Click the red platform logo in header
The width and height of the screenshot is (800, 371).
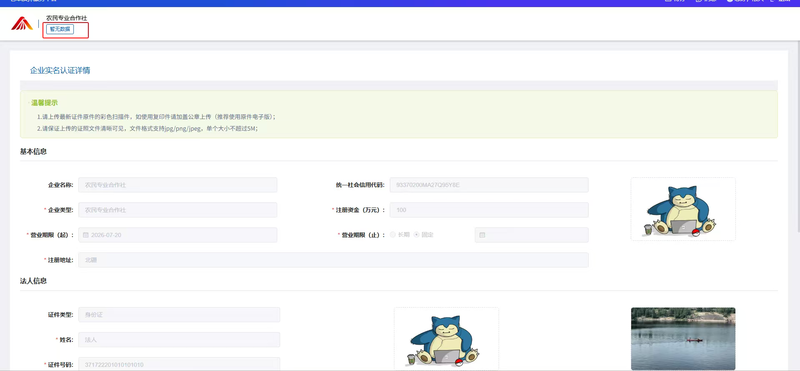click(22, 23)
